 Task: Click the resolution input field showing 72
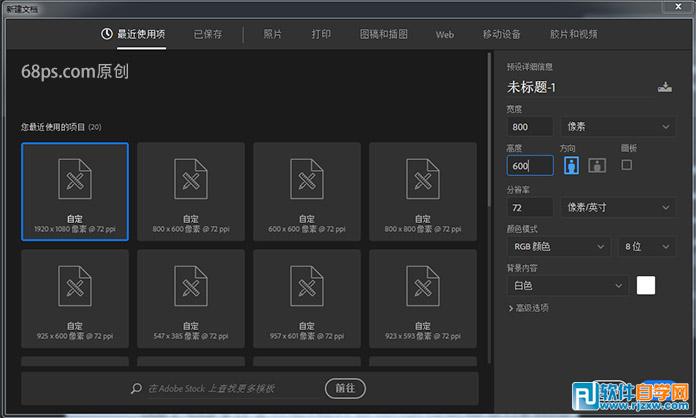(x=530, y=207)
